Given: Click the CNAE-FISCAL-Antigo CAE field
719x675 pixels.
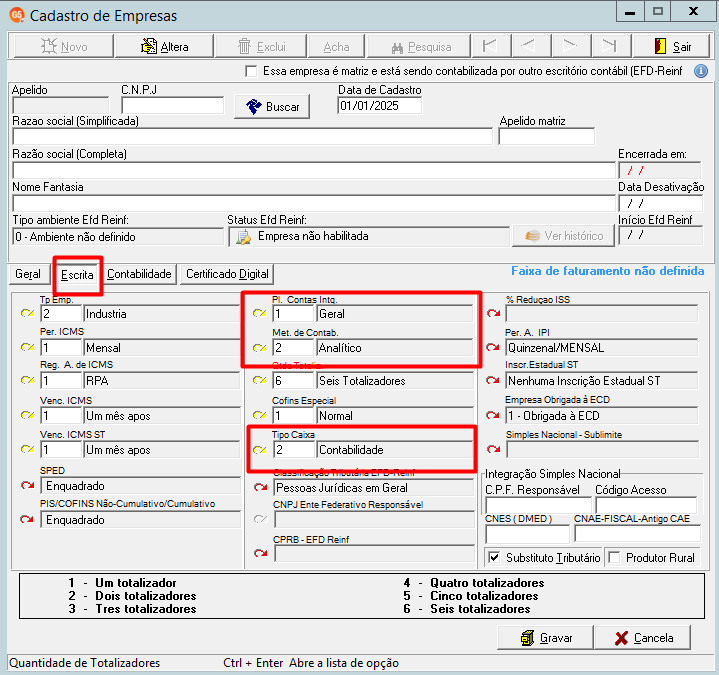Looking at the screenshot, I should tap(637, 534).
